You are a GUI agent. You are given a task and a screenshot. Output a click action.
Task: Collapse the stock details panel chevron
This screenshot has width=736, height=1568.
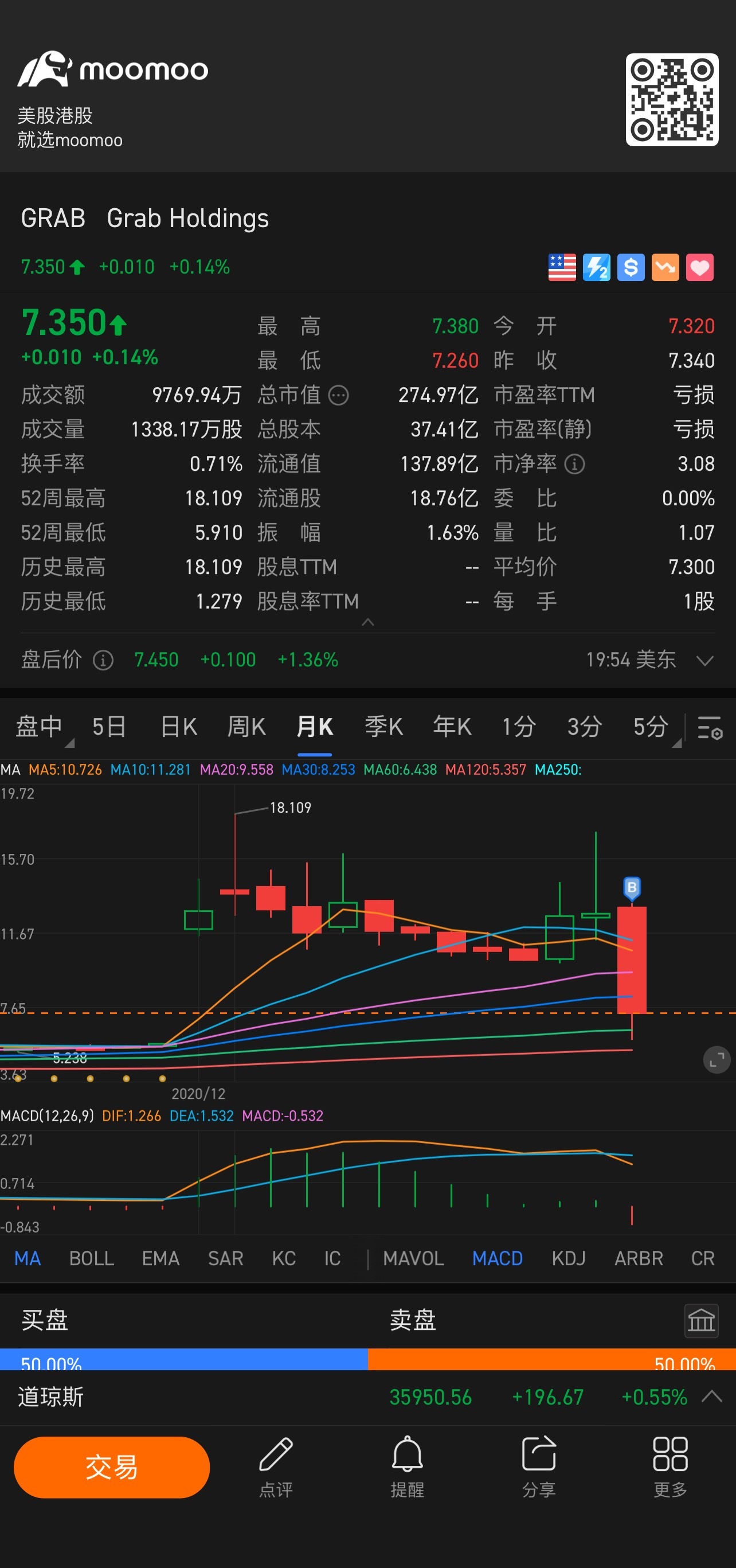pyautogui.click(x=368, y=622)
